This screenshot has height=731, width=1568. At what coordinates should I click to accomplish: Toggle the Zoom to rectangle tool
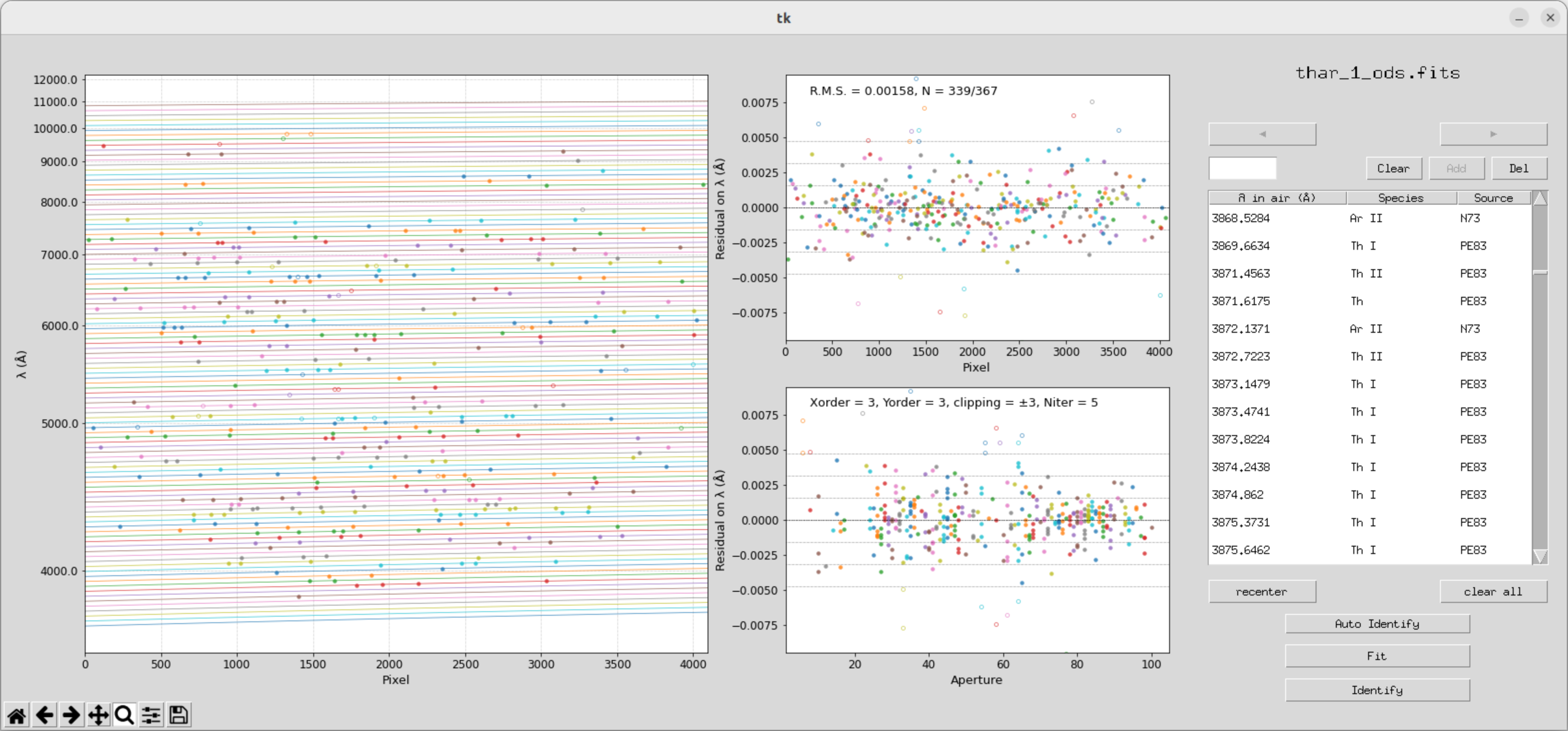pos(125,714)
